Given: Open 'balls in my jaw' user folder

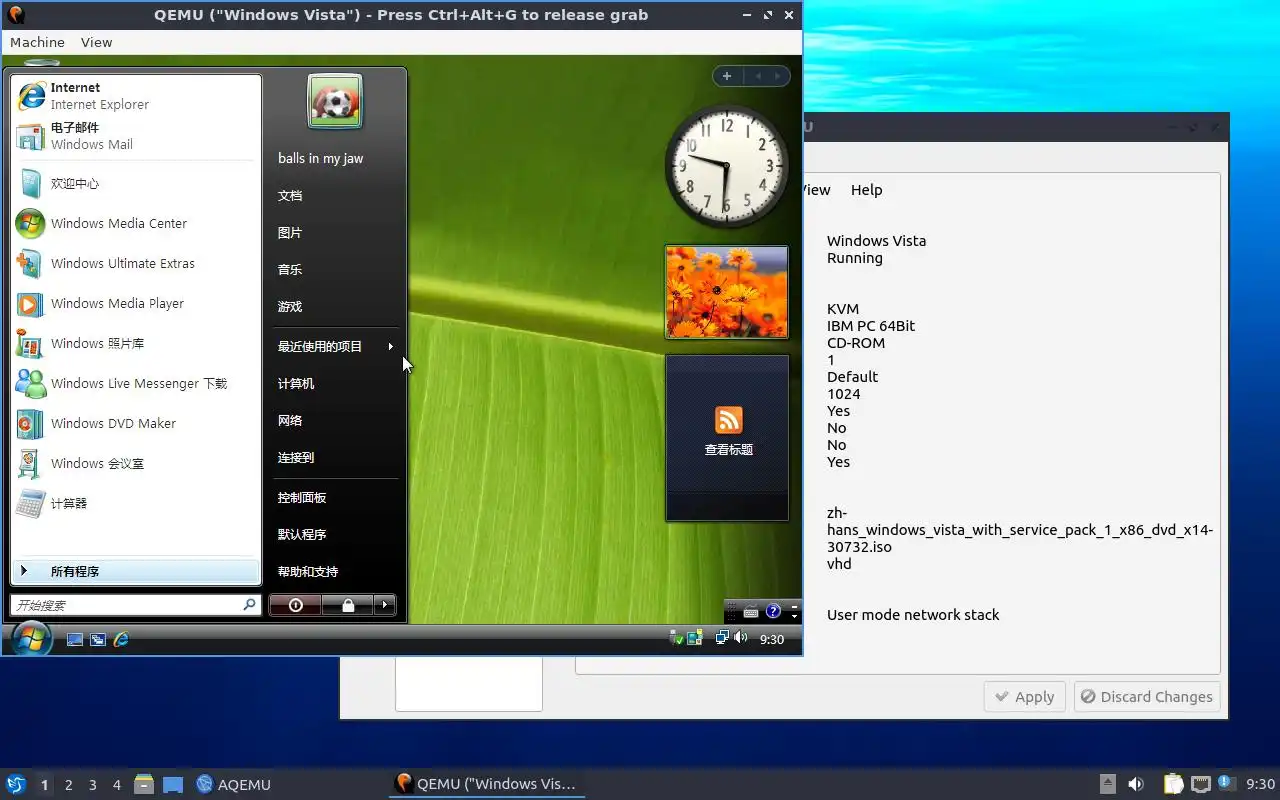Looking at the screenshot, I should (336, 159).
